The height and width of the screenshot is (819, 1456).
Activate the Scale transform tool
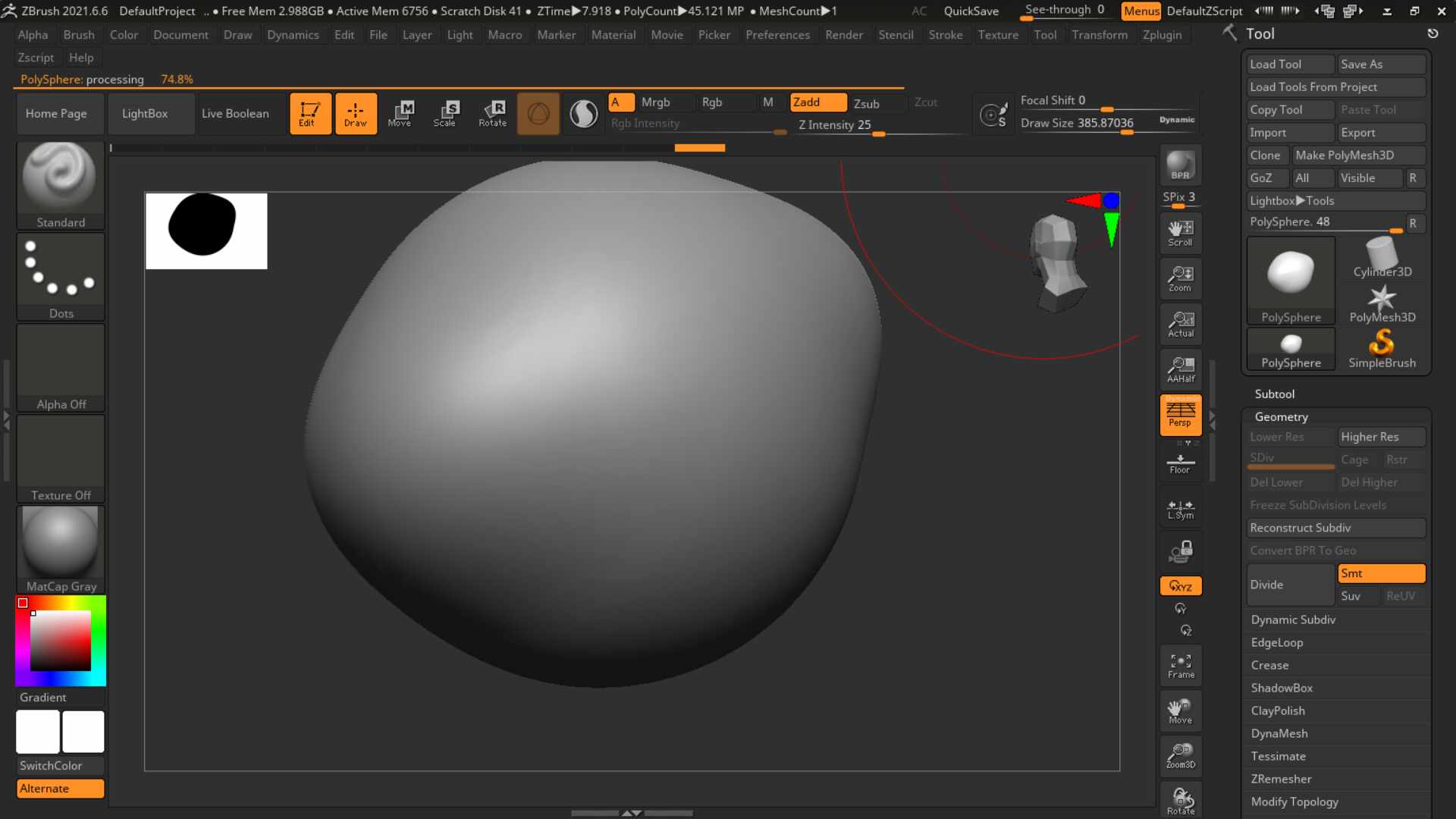(445, 114)
